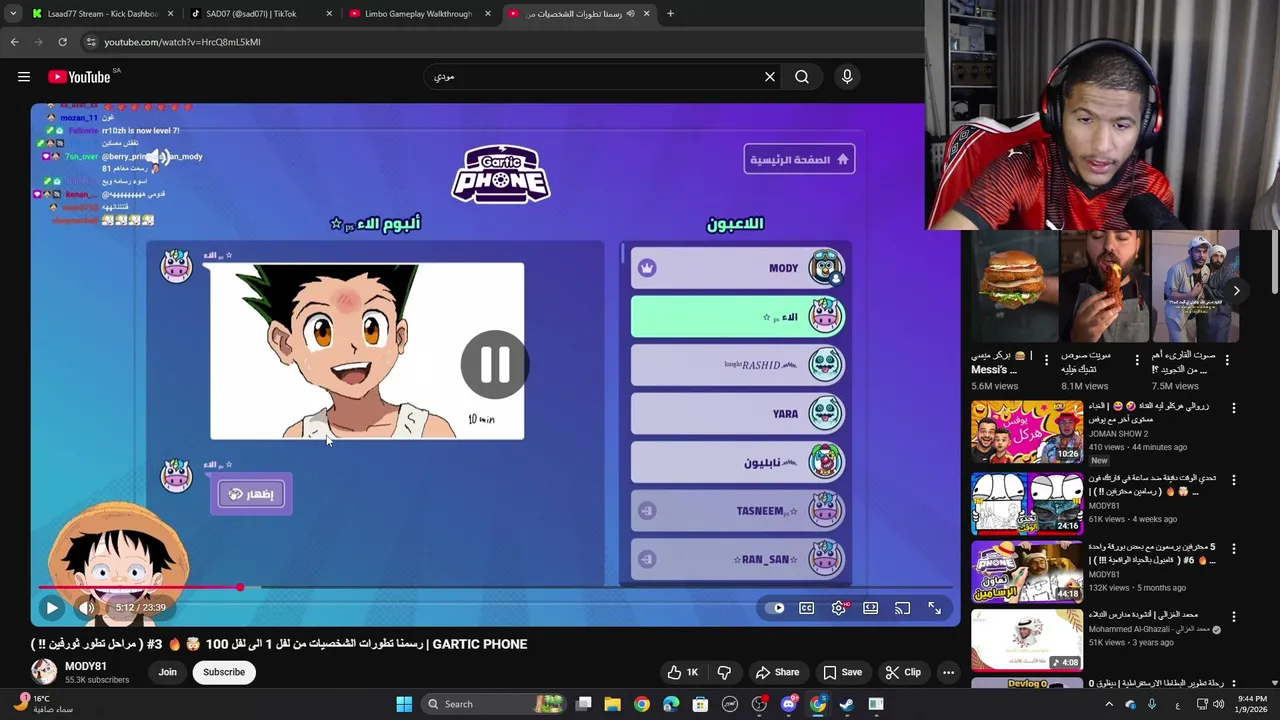Open options for 24:16 MODY81 video

[x=1233, y=480]
